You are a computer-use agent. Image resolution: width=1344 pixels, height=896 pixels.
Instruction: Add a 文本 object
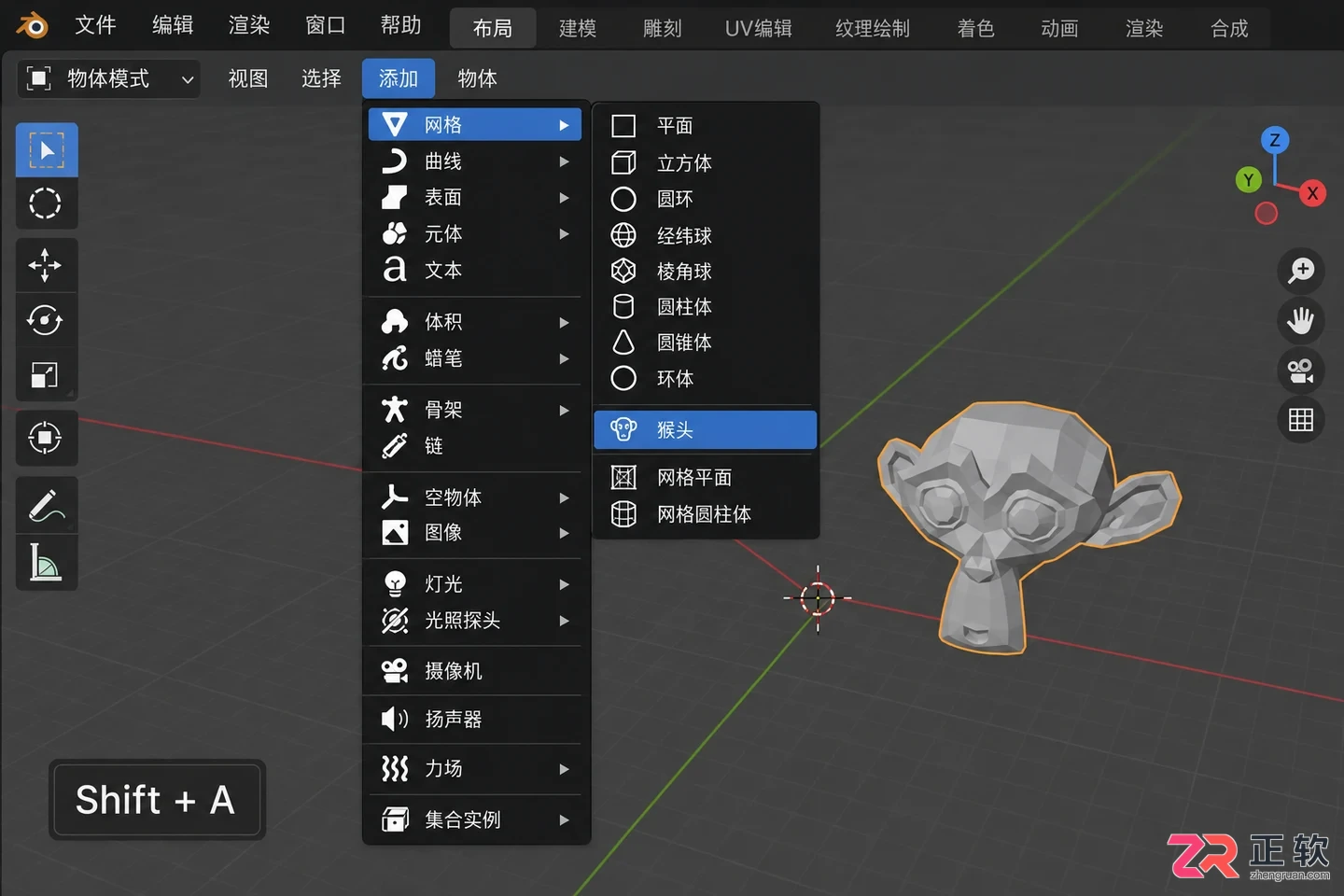475,271
